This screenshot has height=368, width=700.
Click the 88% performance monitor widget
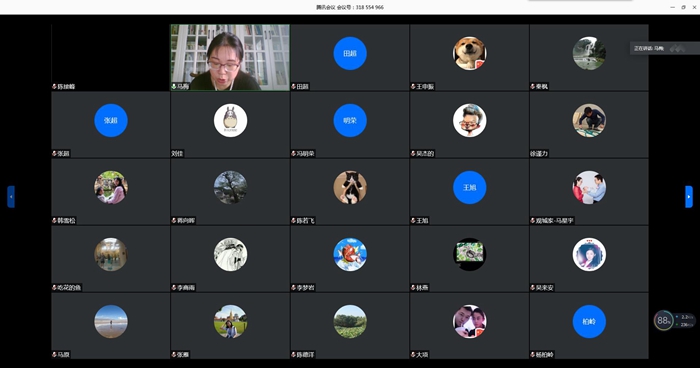tap(663, 320)
